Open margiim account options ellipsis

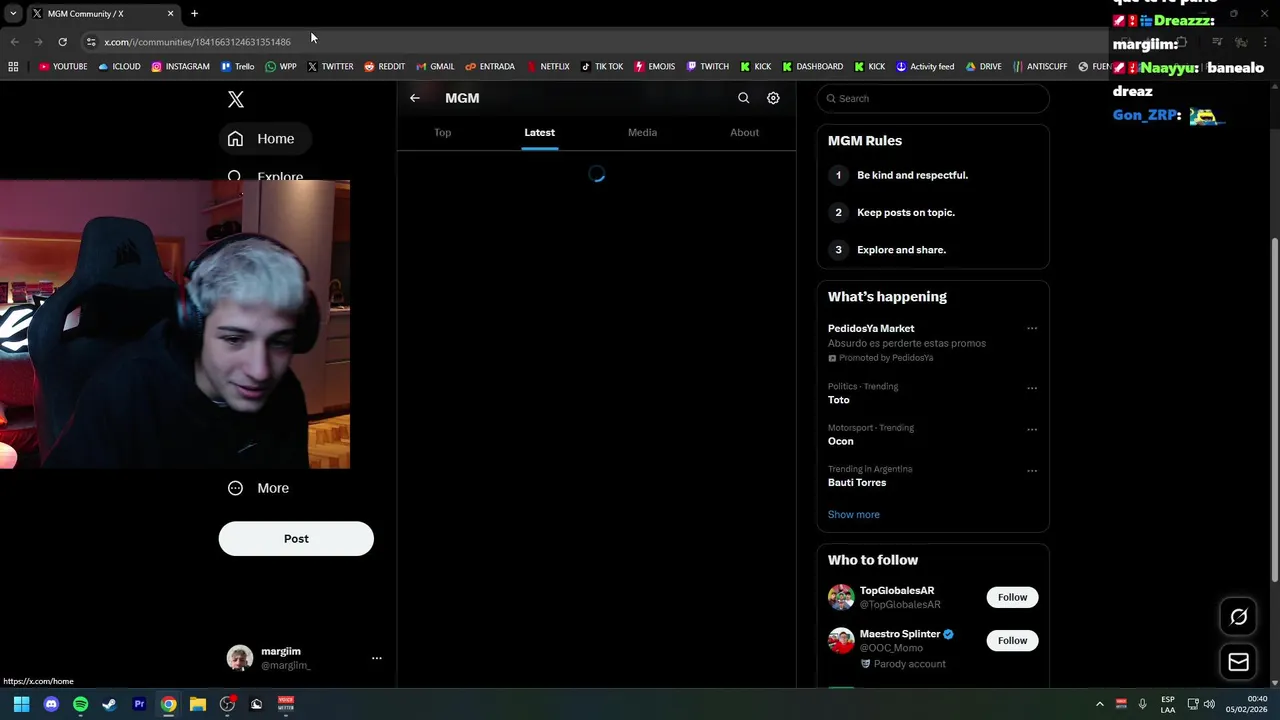(377, 658)
